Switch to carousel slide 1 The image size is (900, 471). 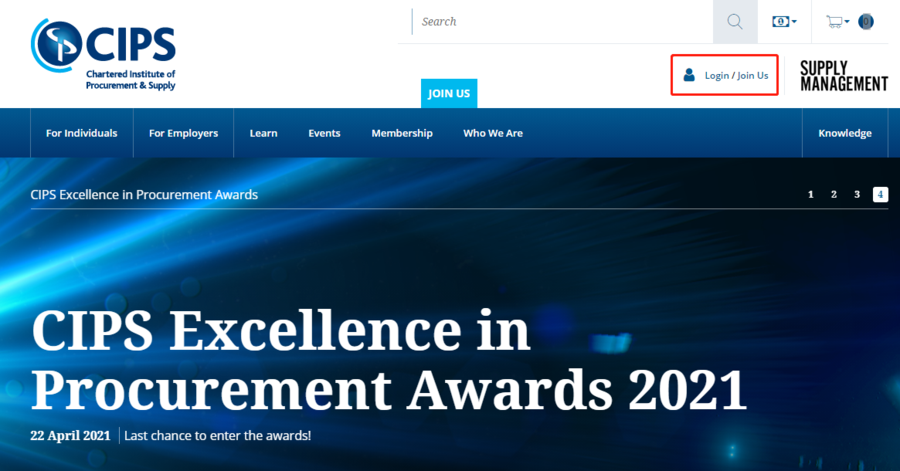pyautogui.click(x=811, y=194)
